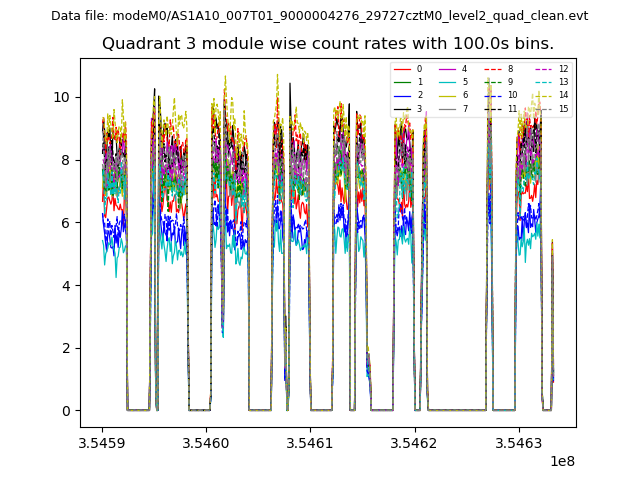Screen dimensions: 640x480
Task: Click the y-axis tick label 6
Action: click(66, 223)
